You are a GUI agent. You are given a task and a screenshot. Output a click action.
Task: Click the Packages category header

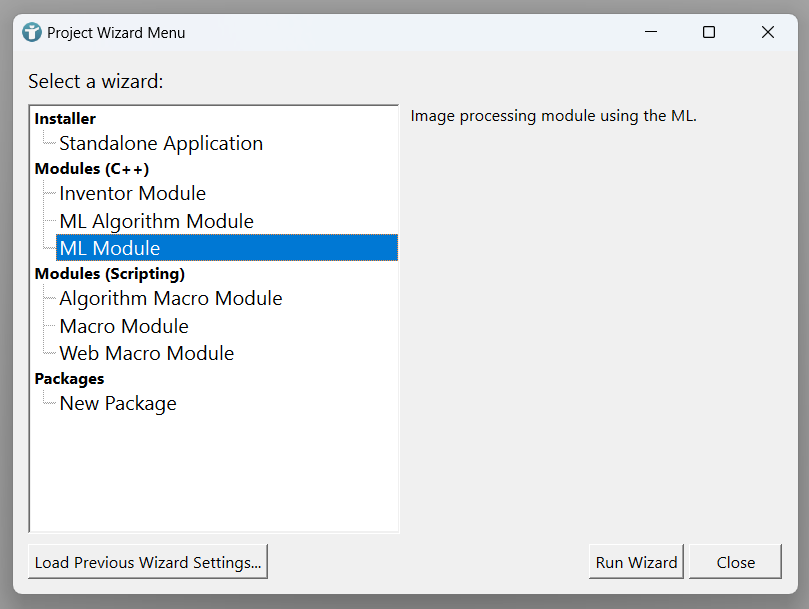(69, 379)
